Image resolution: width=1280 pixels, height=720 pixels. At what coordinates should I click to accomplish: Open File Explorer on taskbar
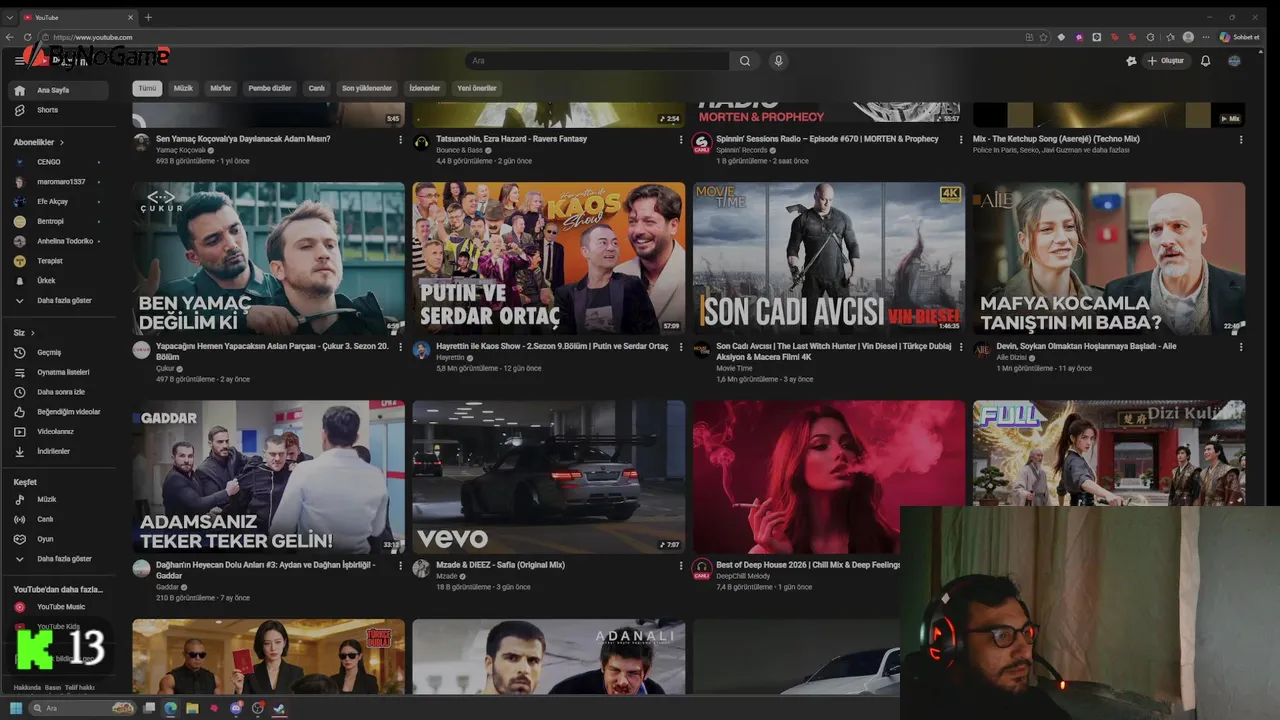coord(192,708)
